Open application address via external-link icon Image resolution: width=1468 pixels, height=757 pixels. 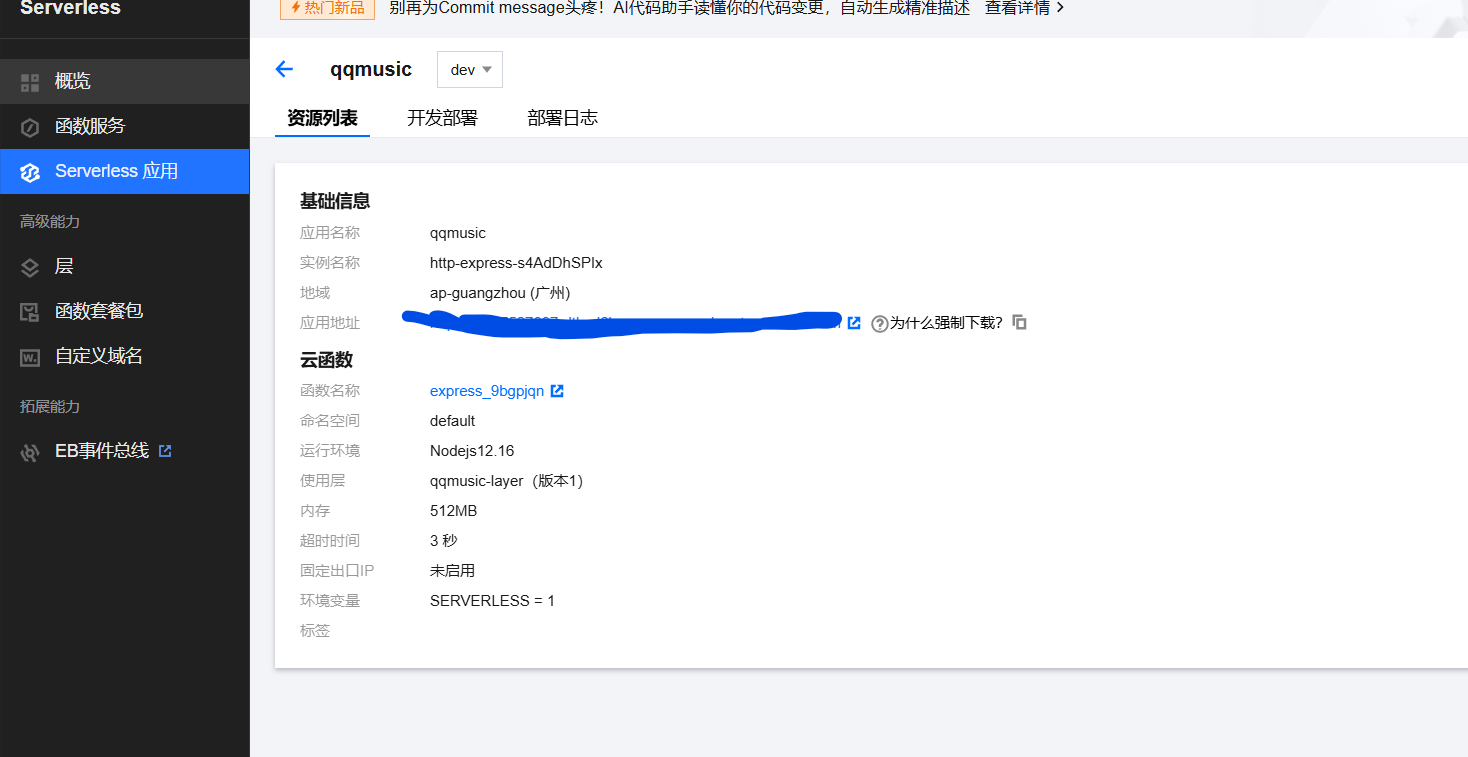click(x=854, y=323)
